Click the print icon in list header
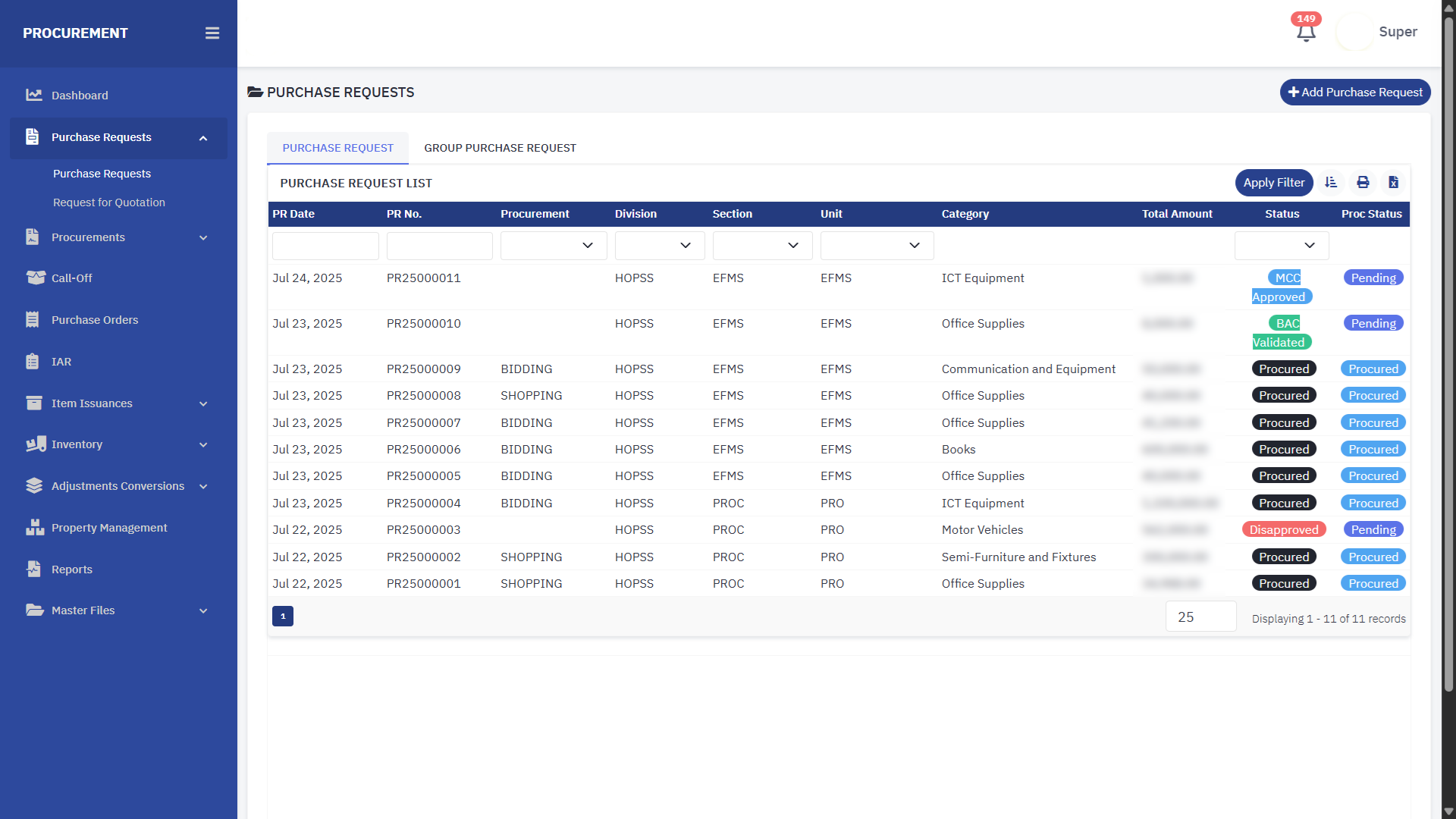 (1363, 183)
